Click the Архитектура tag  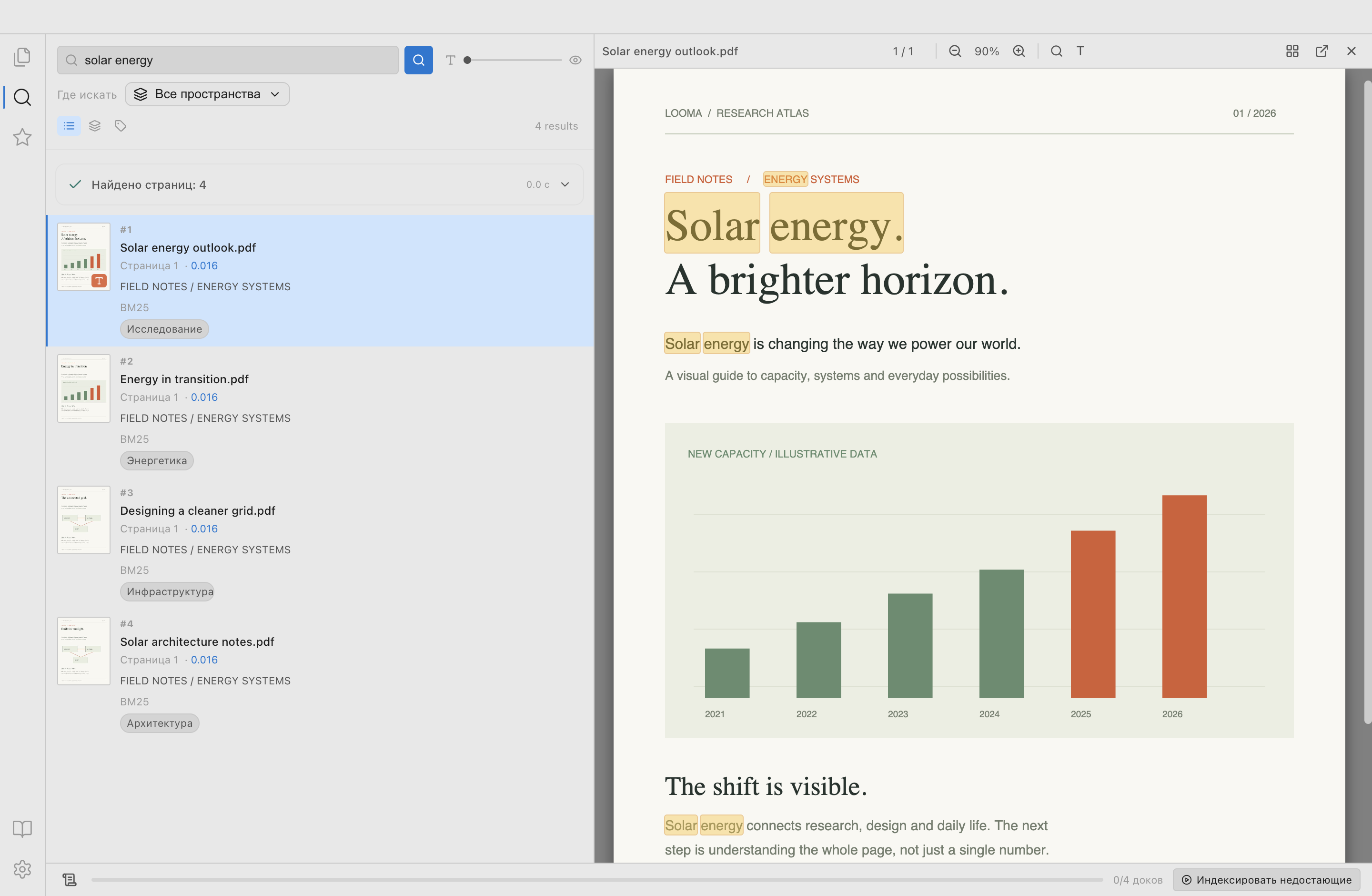pyautogui.click(x=160, y=723)
